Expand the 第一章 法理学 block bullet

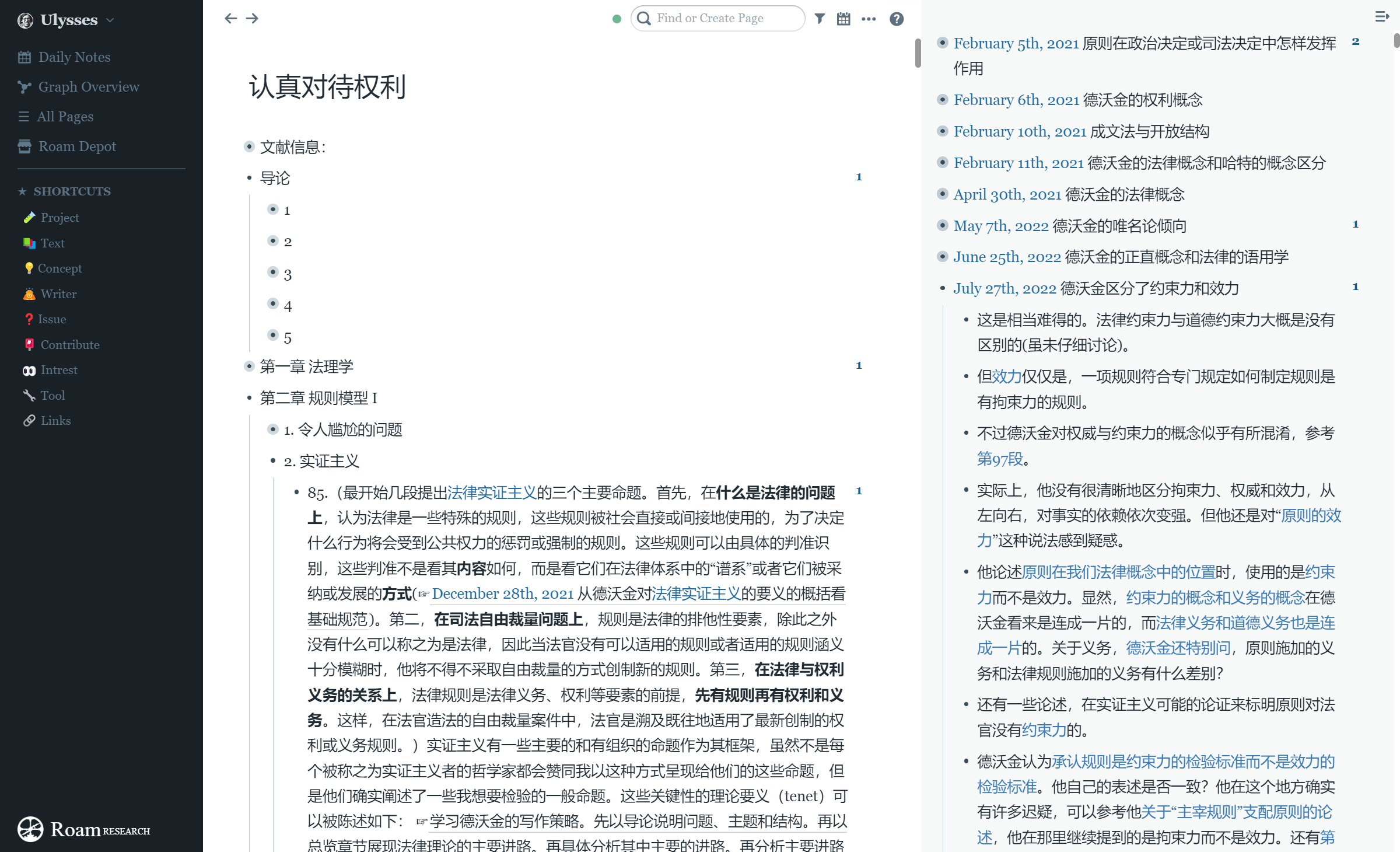pos(249,366)
